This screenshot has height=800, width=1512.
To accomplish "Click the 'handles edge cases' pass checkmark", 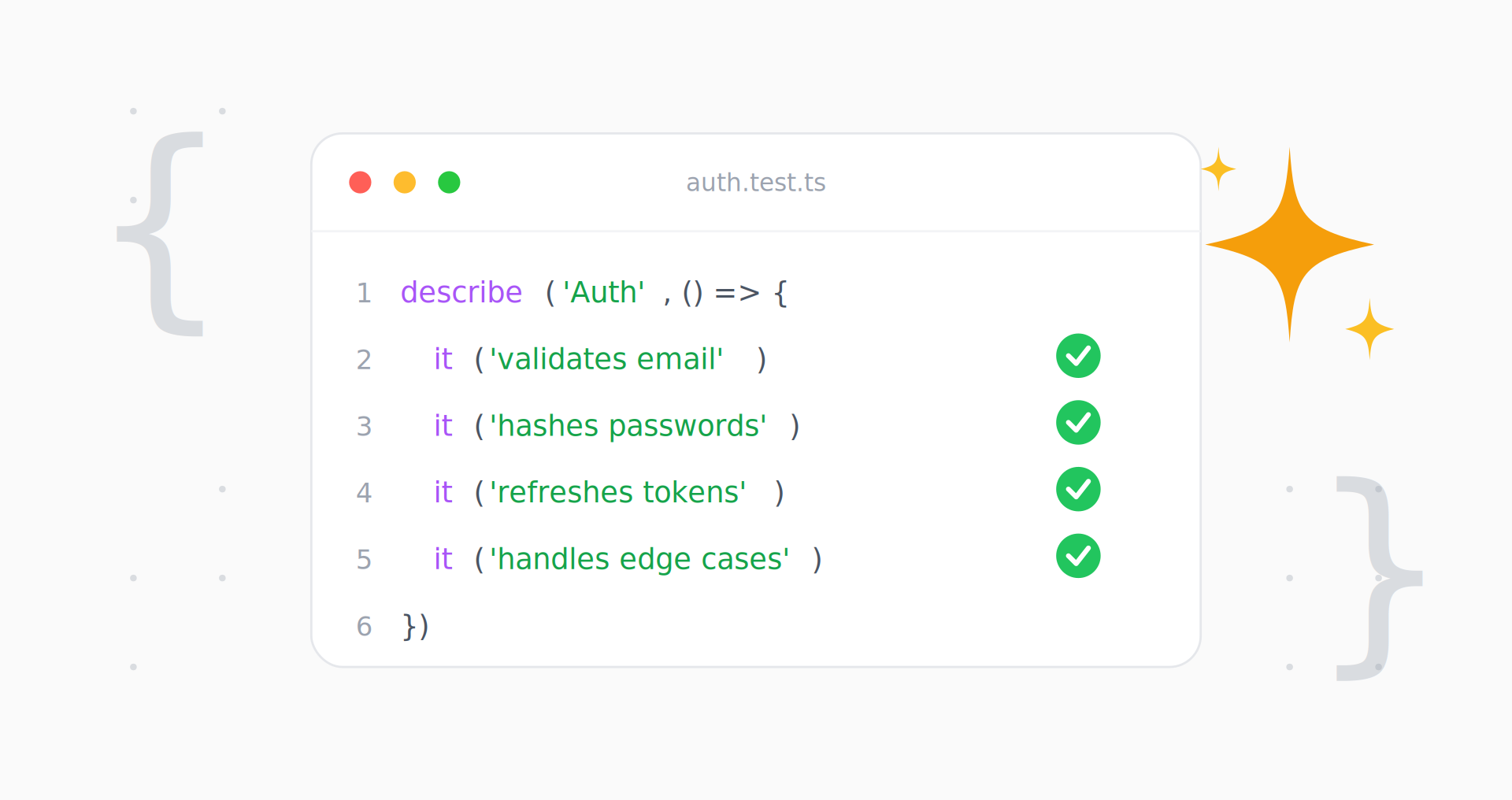I will pos(1077,556).
